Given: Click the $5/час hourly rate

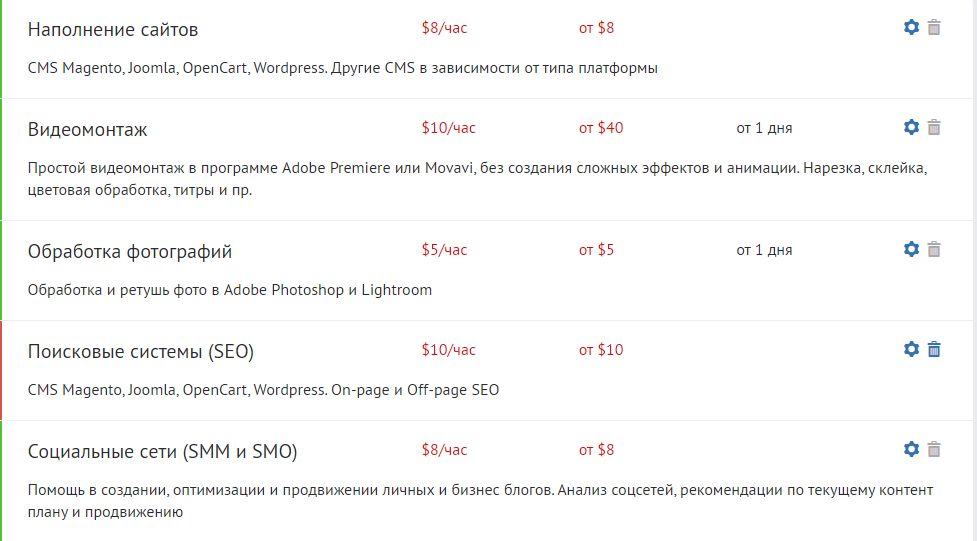Looking at the screenshot, I should click(444, 250).
